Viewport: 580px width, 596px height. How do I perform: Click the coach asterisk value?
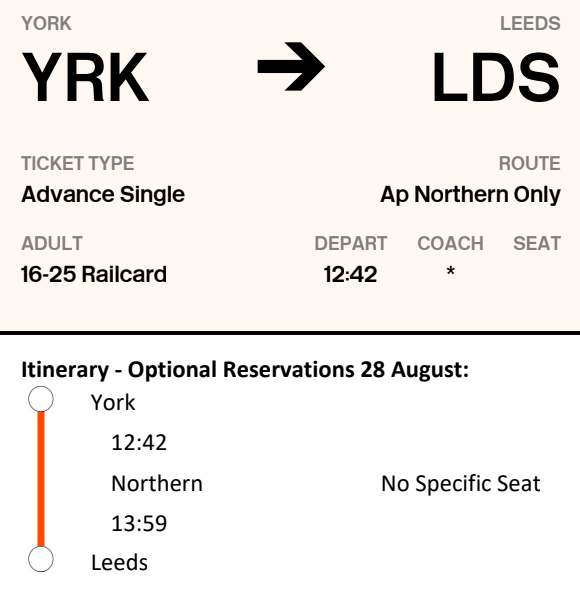click(451, 271)
